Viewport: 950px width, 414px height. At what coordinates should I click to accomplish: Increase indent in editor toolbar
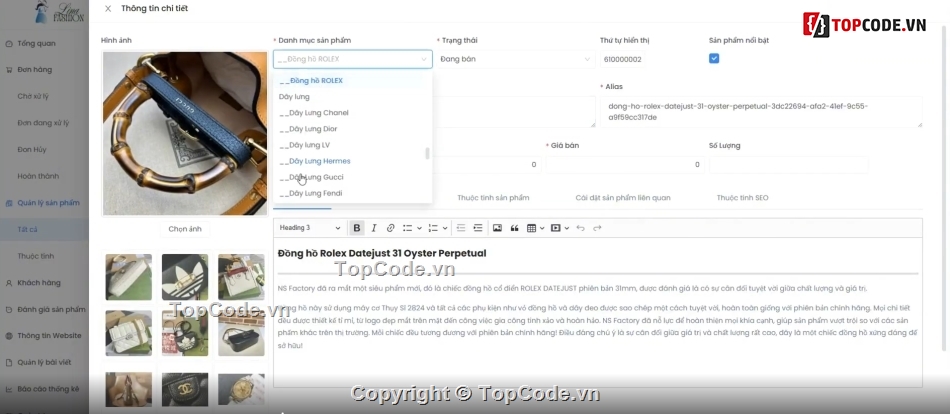click(478, 228)
